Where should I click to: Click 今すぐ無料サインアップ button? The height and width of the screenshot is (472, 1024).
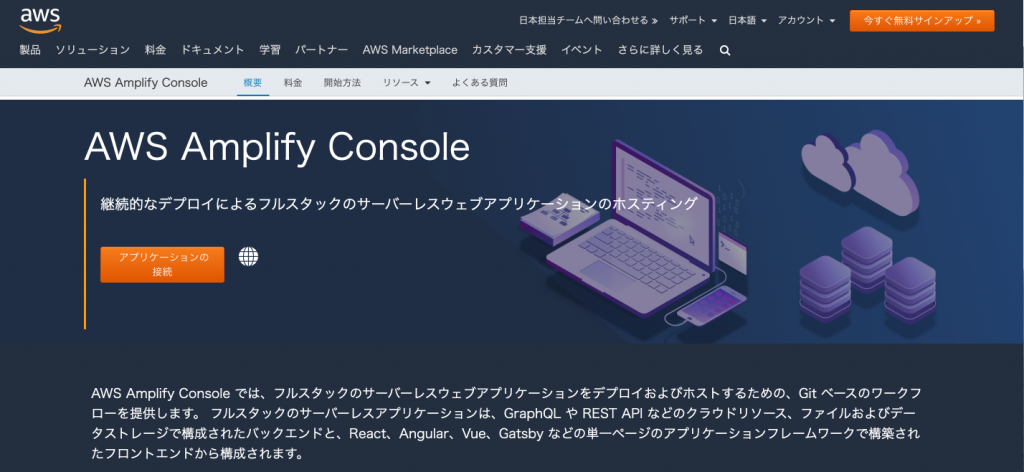click(921, 20)
